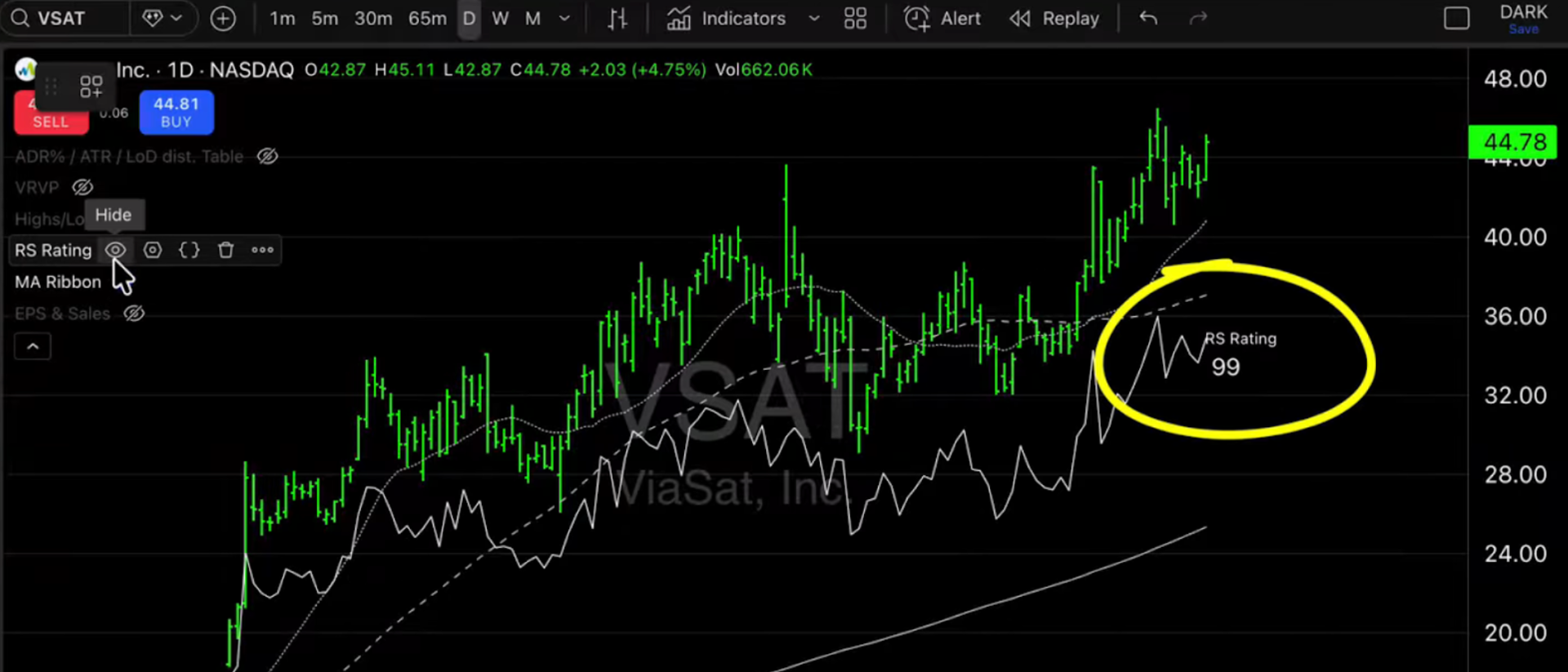Image resolution: width=1568 pixels, height=672 pixels.
Task: Open the bar chart style selector
Action: click(x=617, y=18)
